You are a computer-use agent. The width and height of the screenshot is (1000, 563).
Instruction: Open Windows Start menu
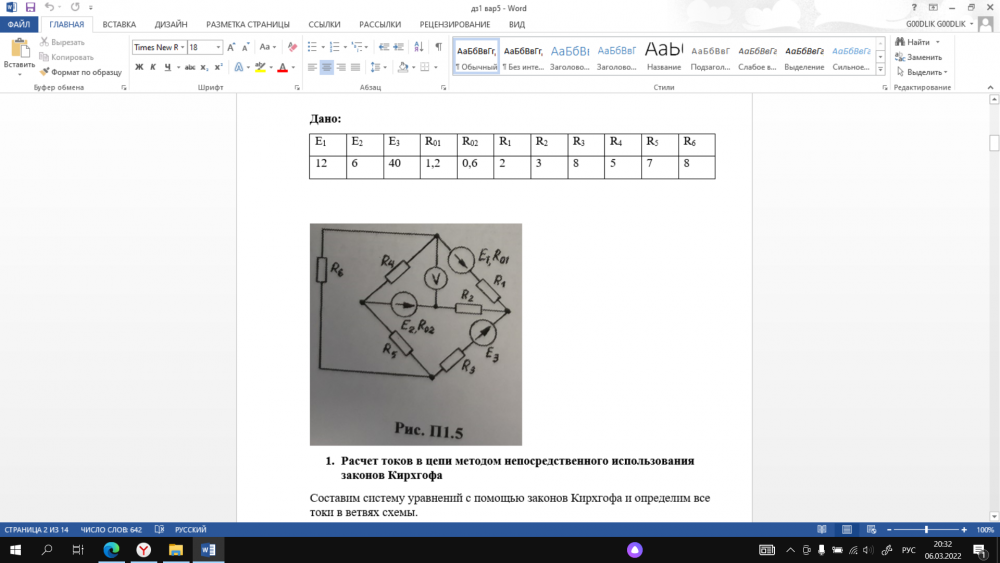click(x=15, y=550)
